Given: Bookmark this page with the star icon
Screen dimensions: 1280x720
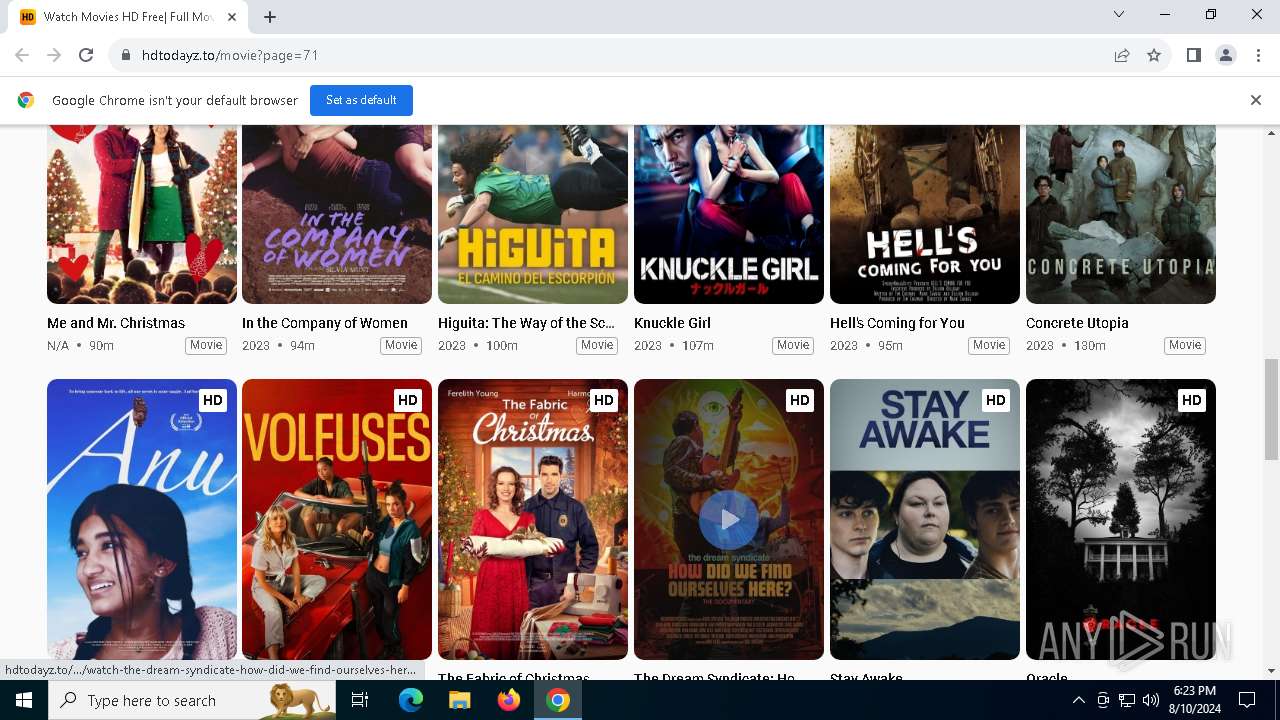Looking at the screenshot, I should [1154, 55].
